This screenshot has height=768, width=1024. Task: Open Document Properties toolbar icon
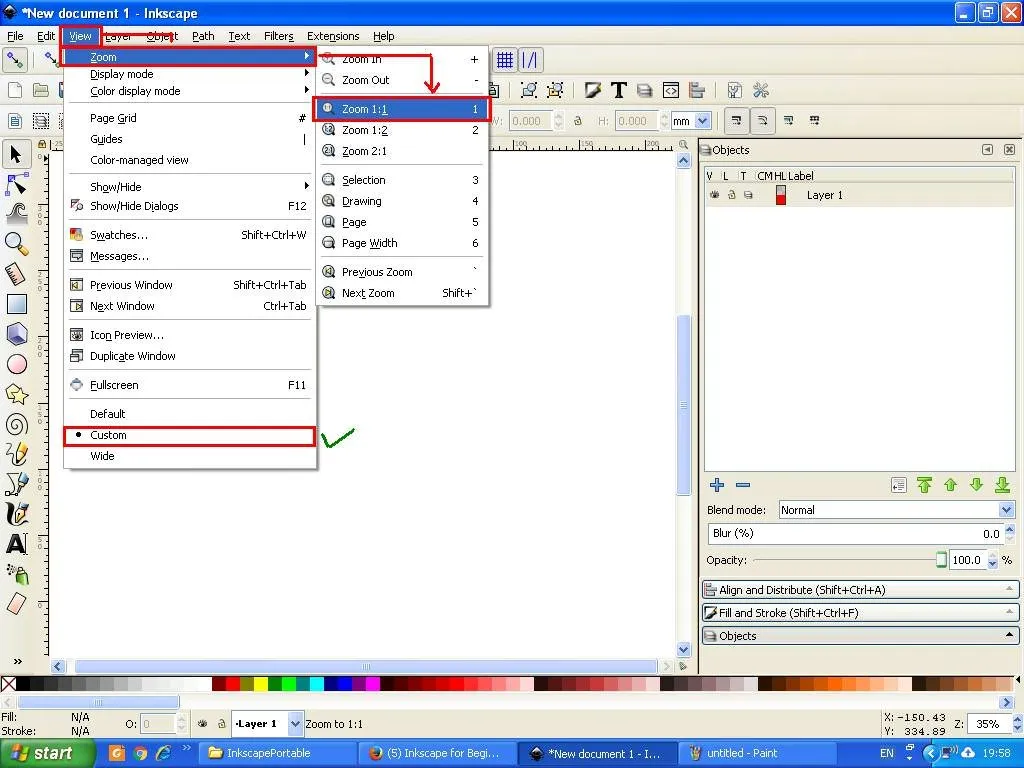point(735,90)
